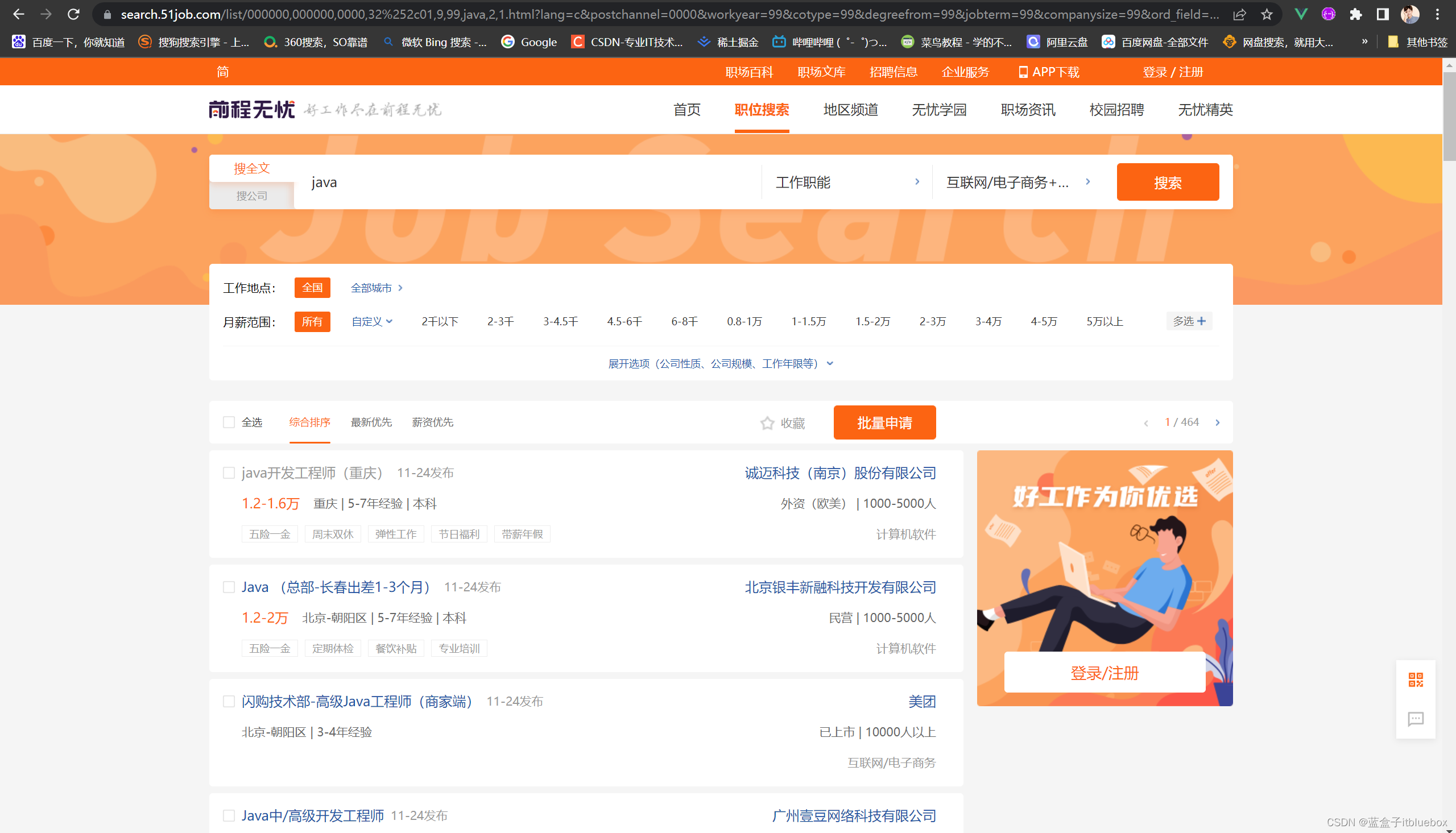This screenshot has height=833, width=1456.
Task: Open the 工作职能 selector
Action: click(x=847, y=182)
